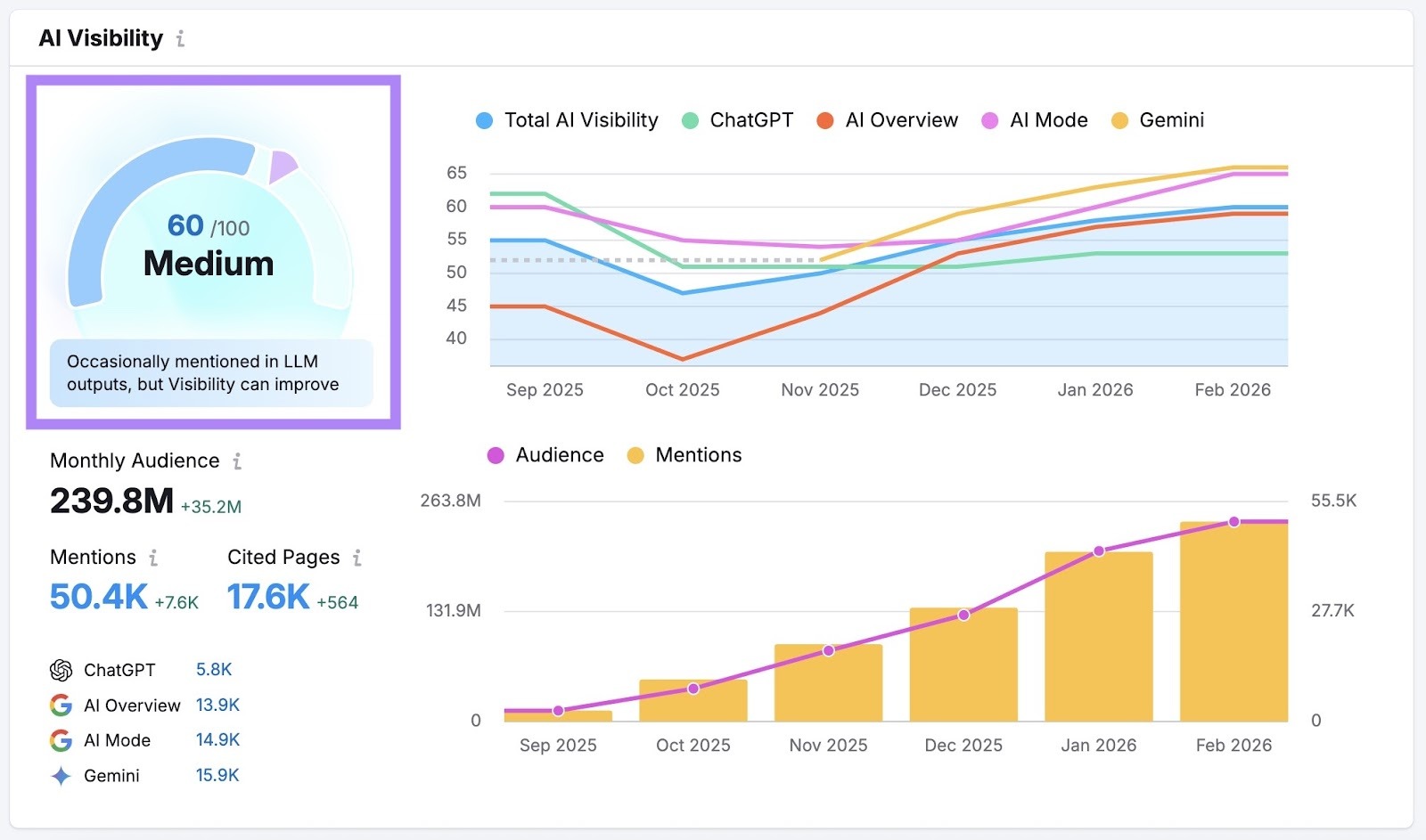The image size is (1426, 840).
Task: Toggle the AI Mode legend entry
Action: pos(1036,119)
